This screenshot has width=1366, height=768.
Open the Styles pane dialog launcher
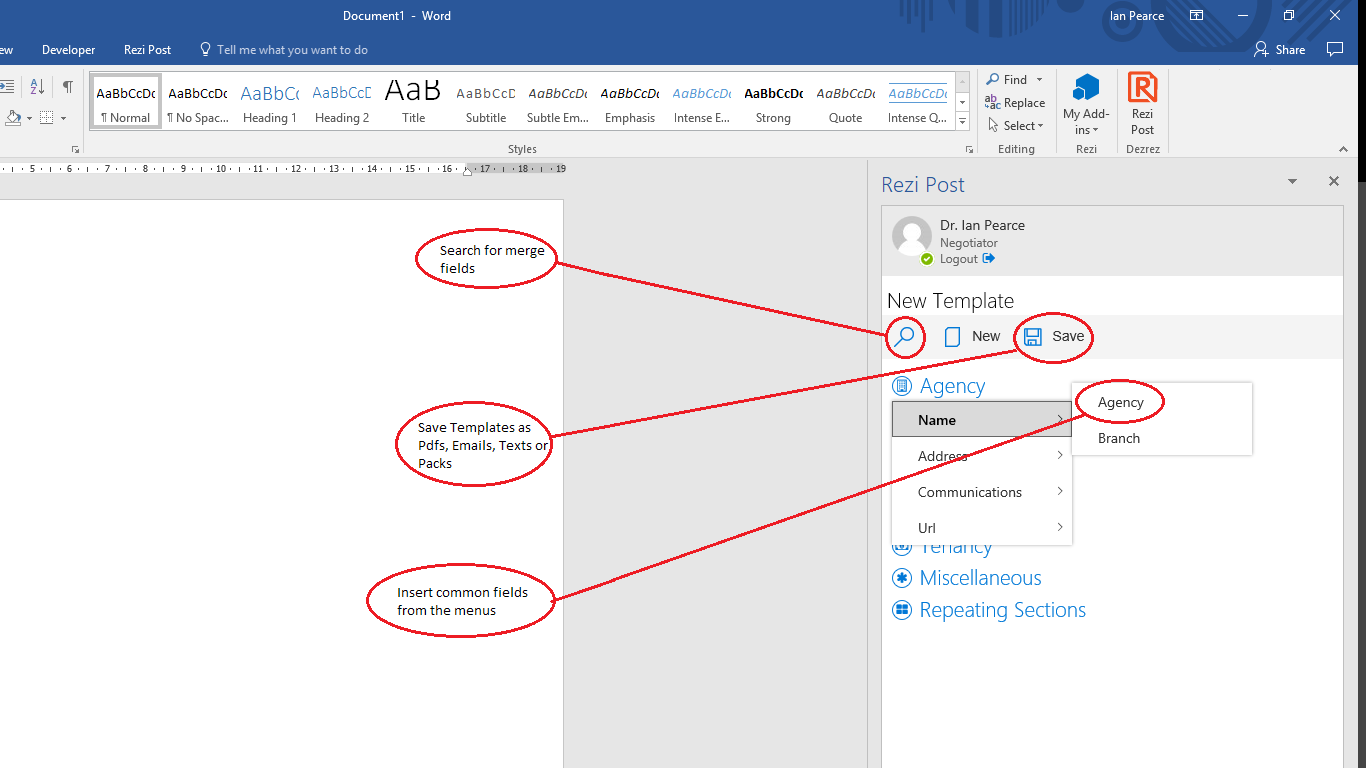pos(969,150)
